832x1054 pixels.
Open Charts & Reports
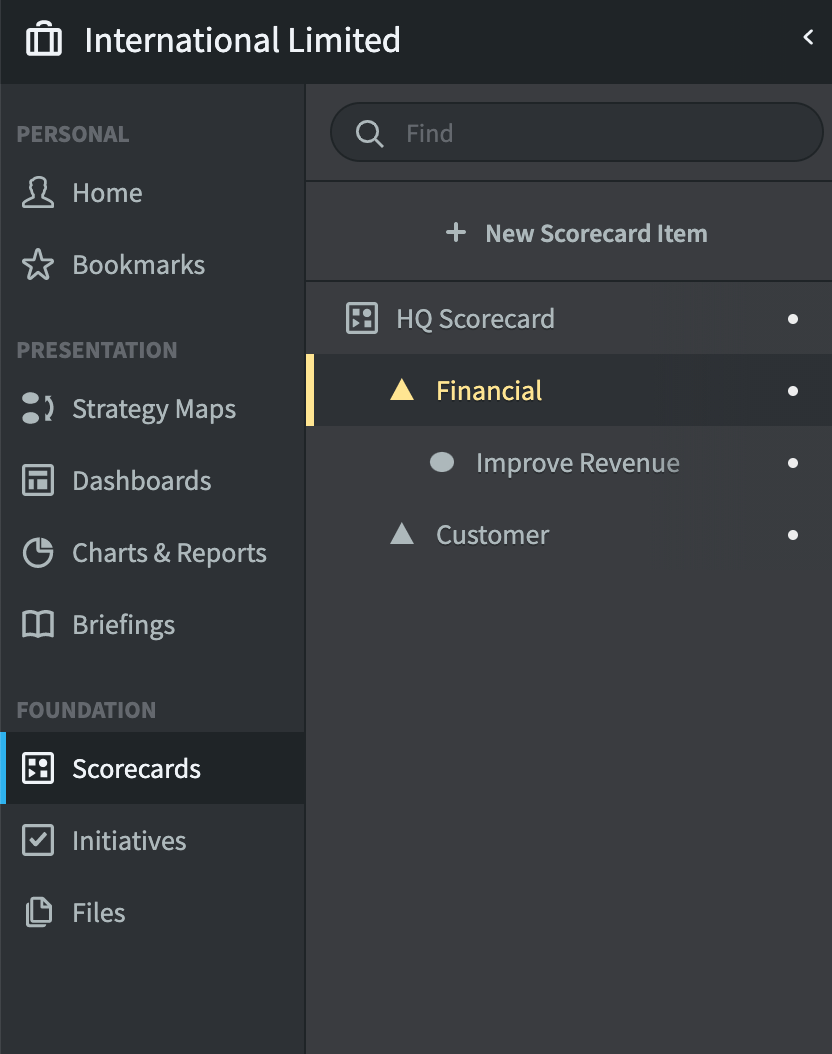pos(169,552)
